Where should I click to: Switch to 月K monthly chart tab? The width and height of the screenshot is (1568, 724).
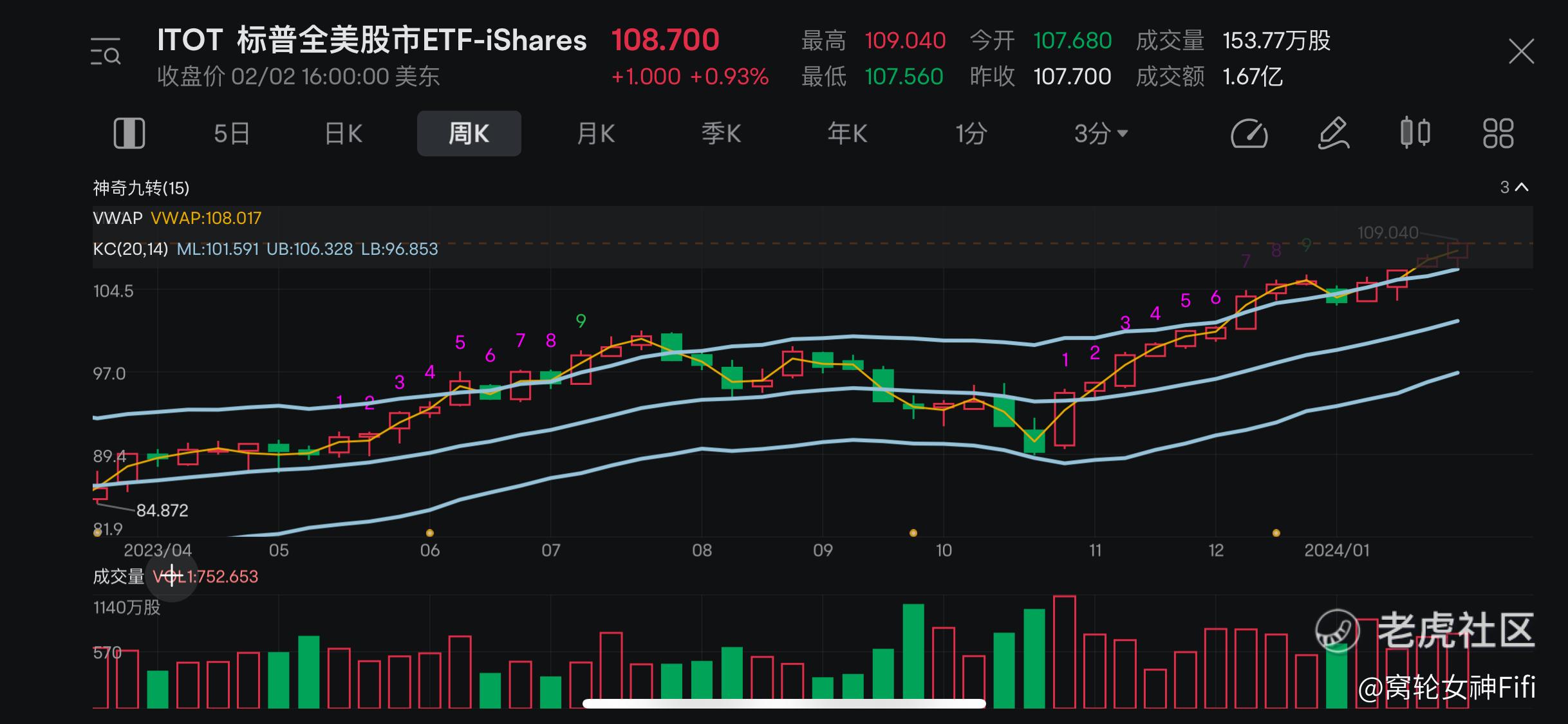(x=596, y=134)
